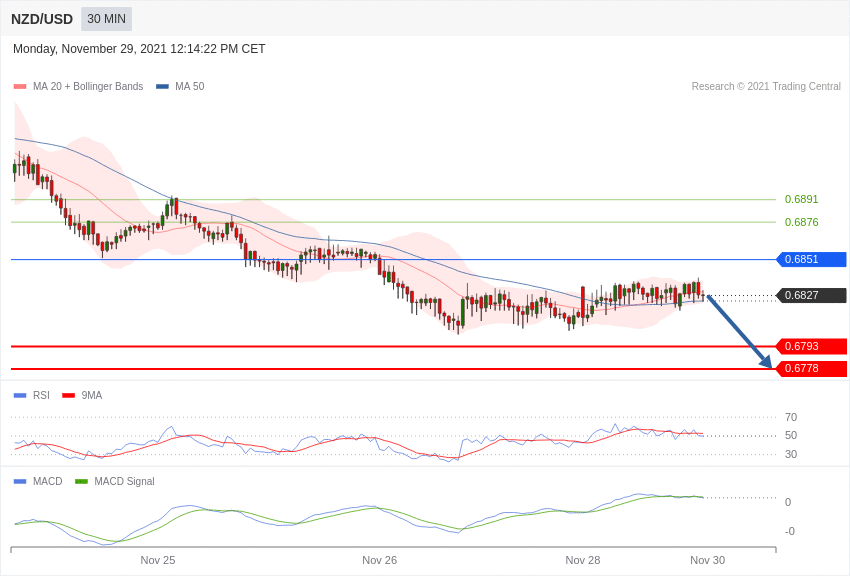Screen dimensions: 850x576
Task: Toggle the MA 50 legend label
Action: 189,86
